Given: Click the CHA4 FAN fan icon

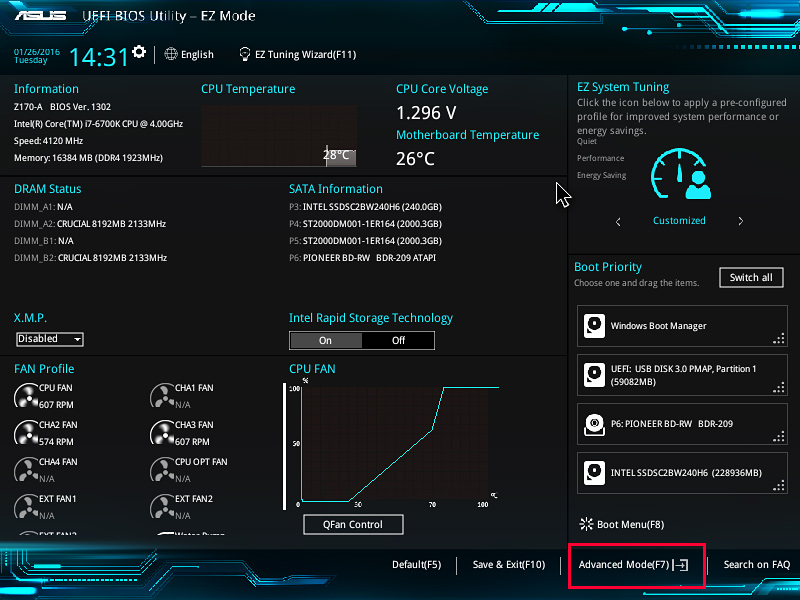Looking at the screenshot, I should pyautogui.click(x=26, y=470).
